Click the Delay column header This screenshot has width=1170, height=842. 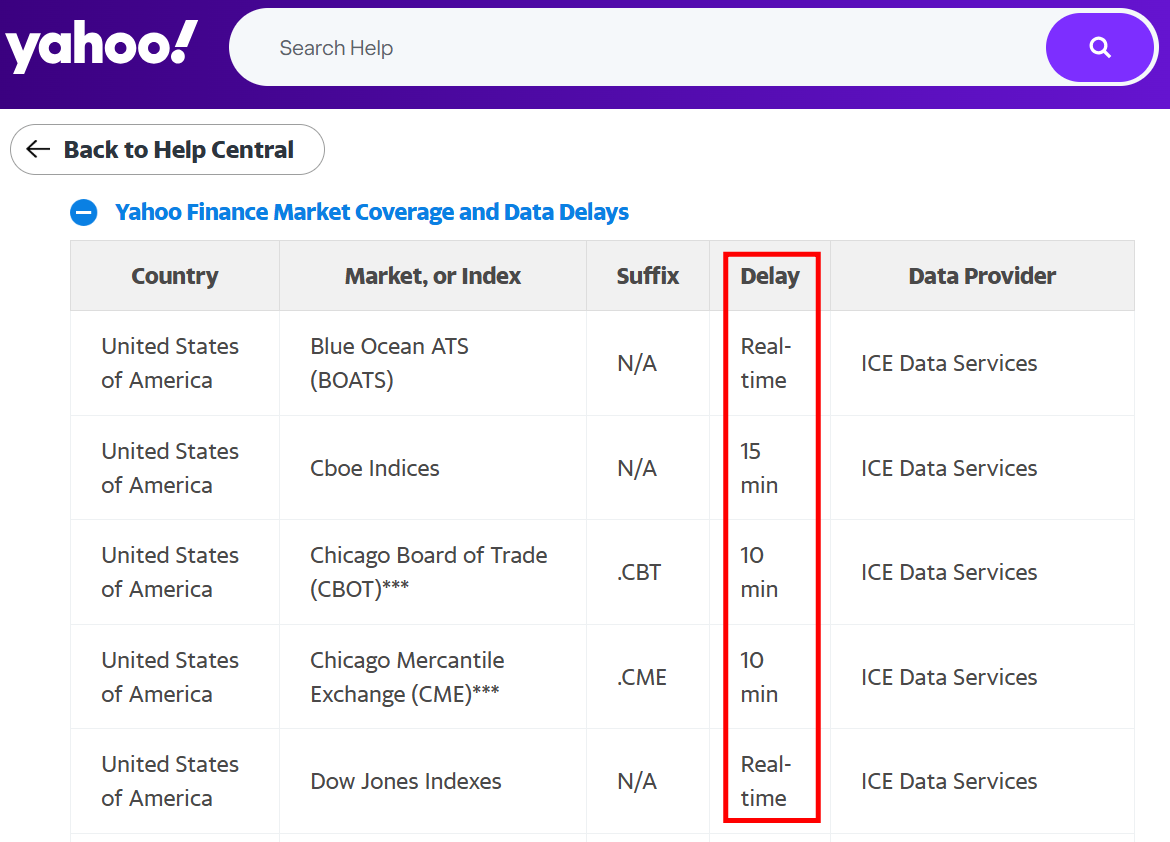tap(770, 275)
